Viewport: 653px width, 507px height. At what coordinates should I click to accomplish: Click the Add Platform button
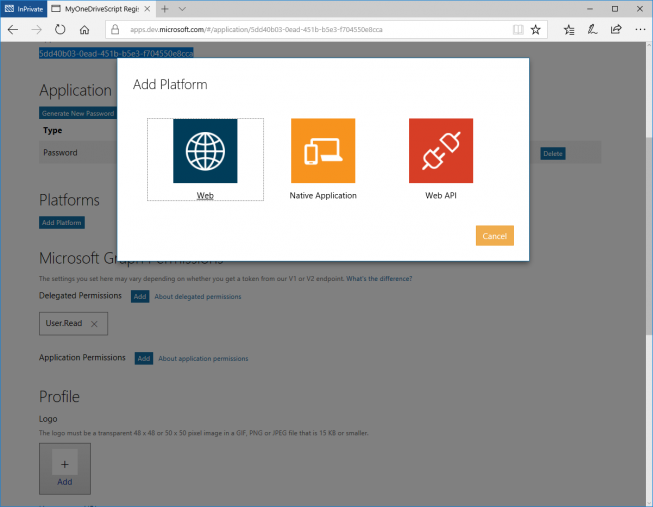point(62,222)
